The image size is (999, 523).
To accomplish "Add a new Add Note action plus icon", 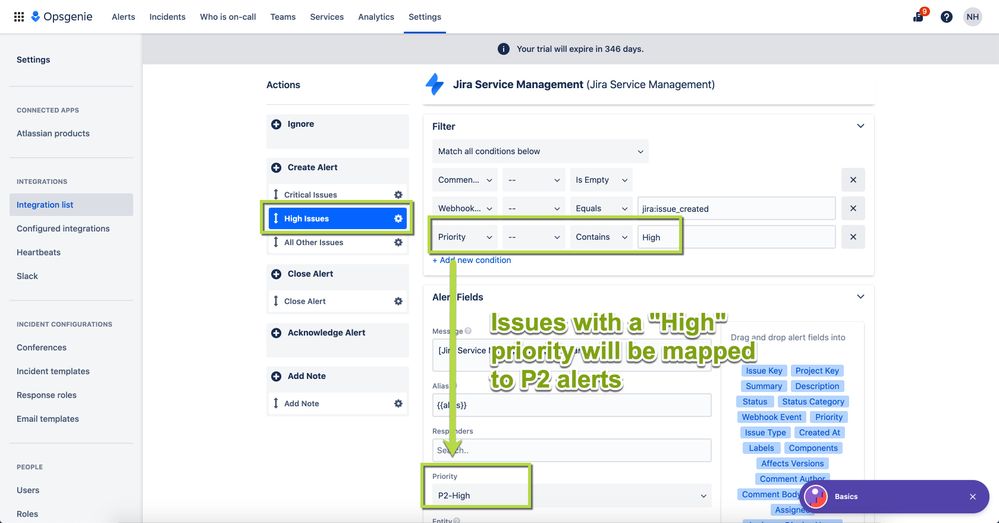I will click(x=276, y=376).
